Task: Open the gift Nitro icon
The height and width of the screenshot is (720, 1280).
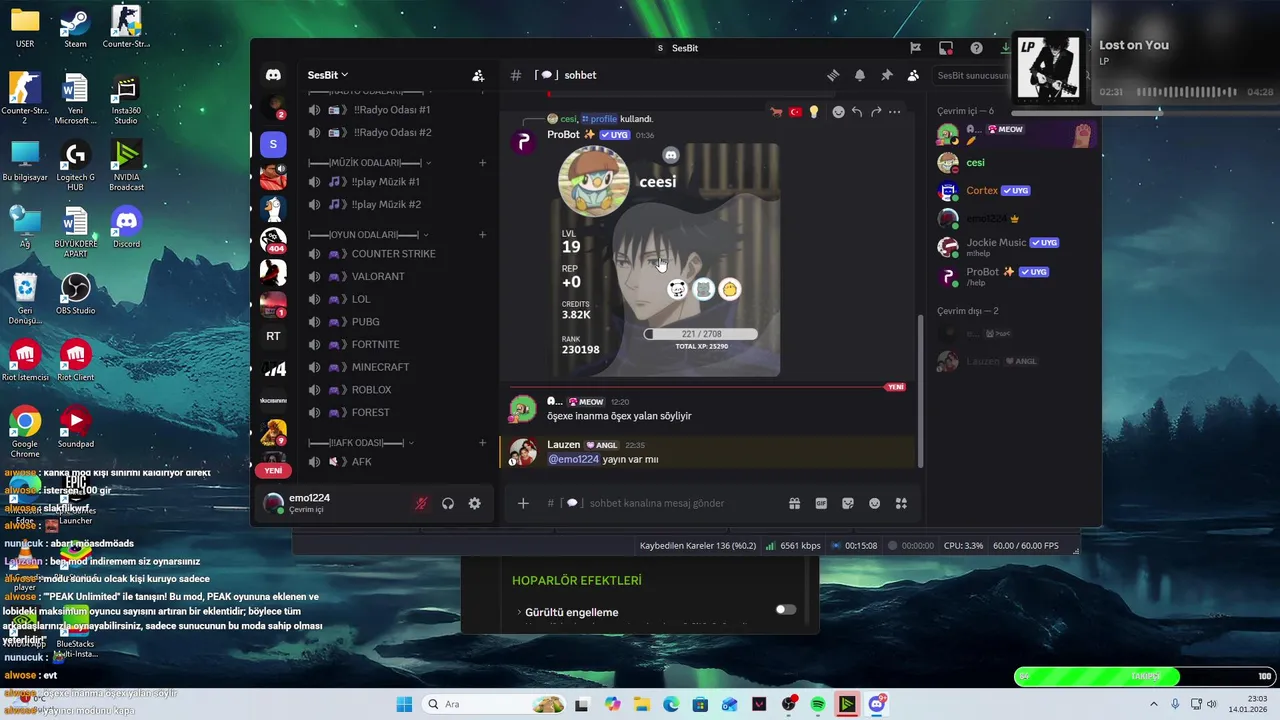Action: (x=794, y=503)
